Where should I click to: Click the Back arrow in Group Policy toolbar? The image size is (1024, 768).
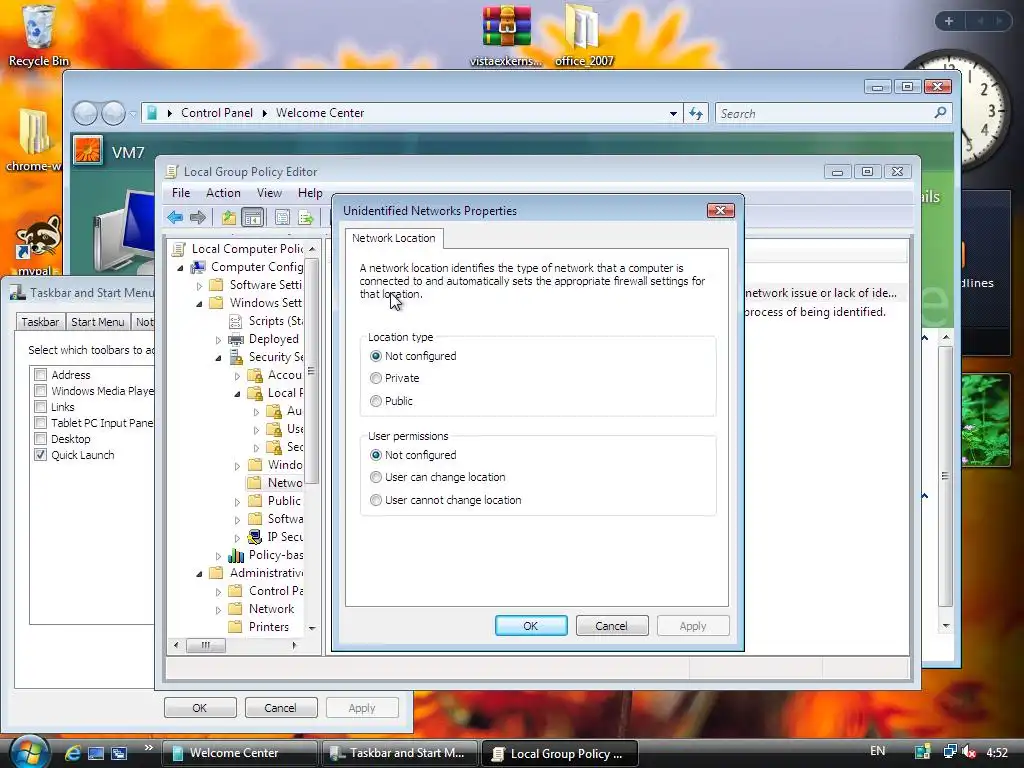[x=175, y=217]
